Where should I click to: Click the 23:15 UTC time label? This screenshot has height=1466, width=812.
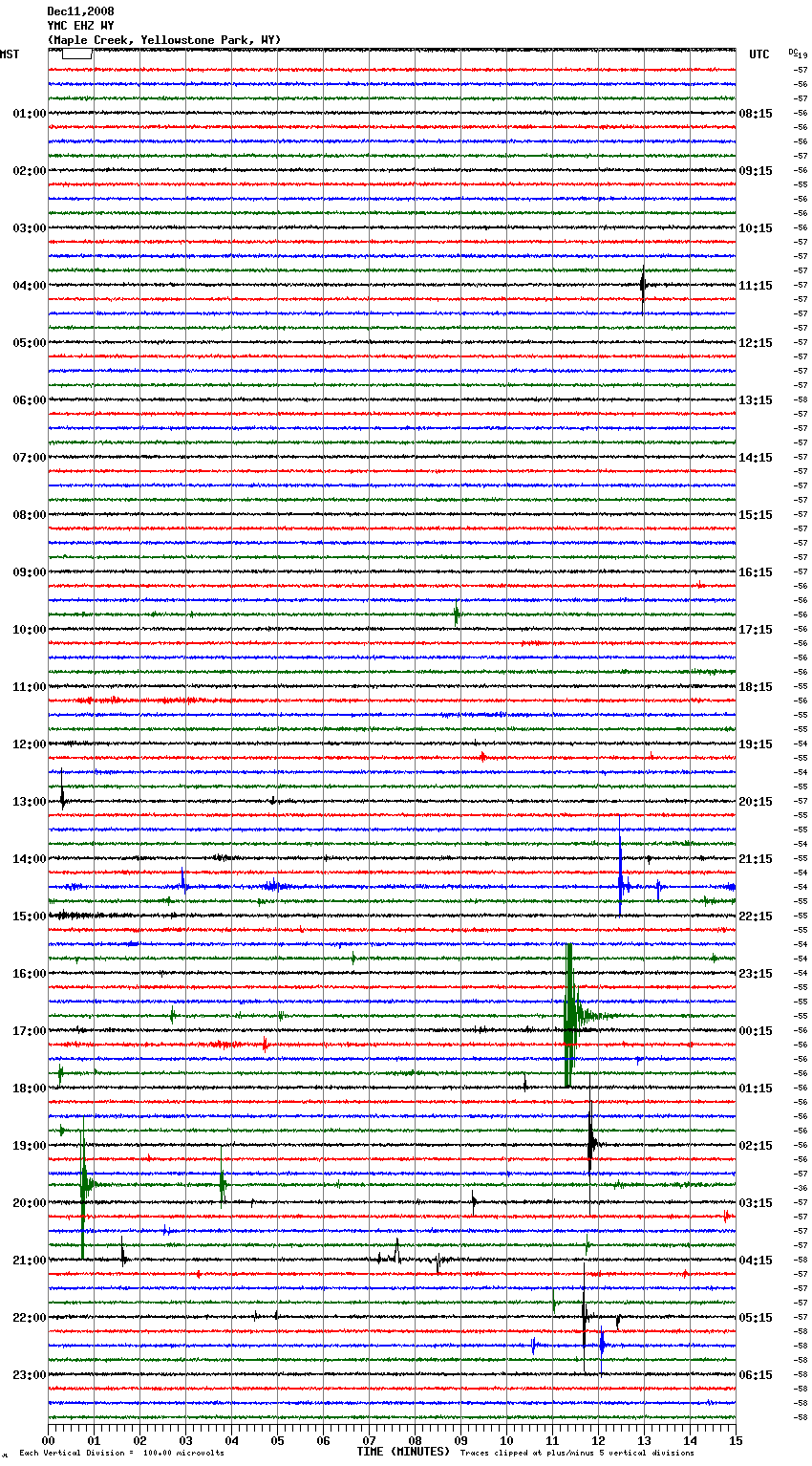pos(756,974)
